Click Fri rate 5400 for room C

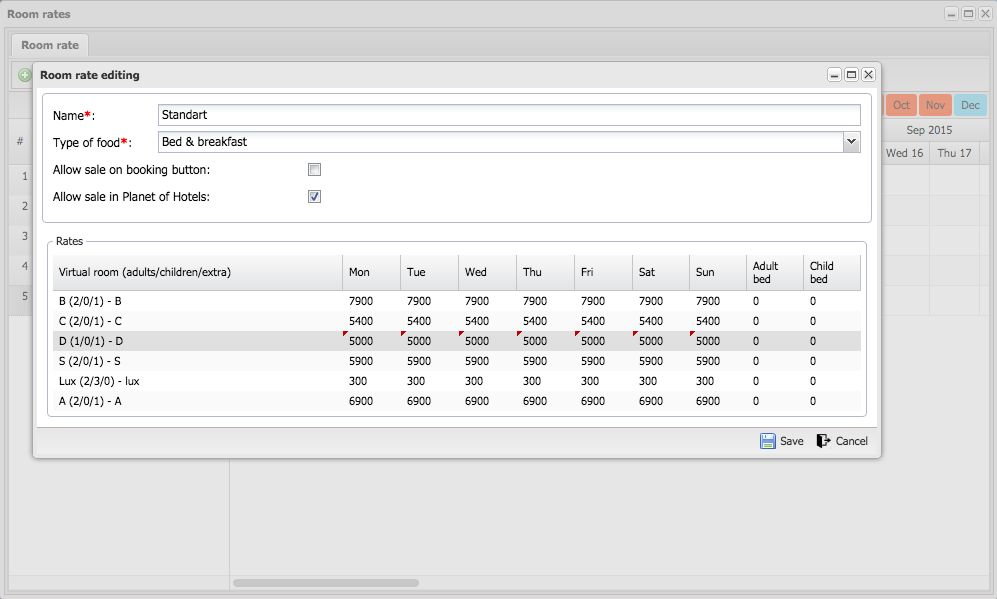[593, 321]
